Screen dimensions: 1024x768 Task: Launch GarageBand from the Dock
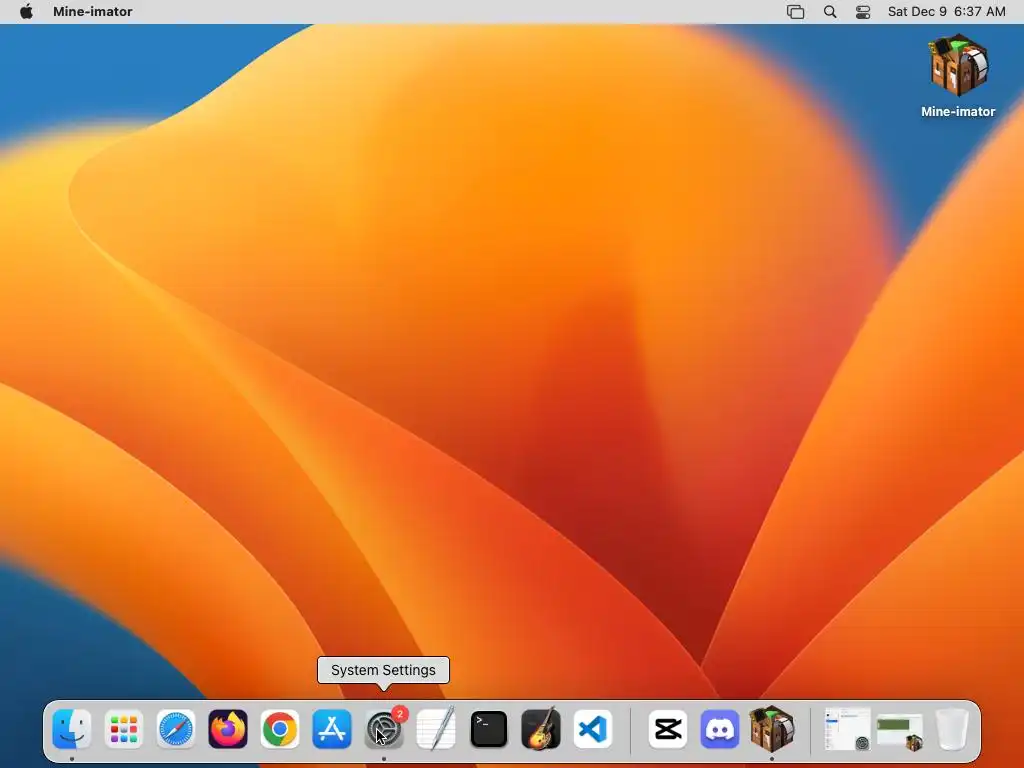coord(541,729)
